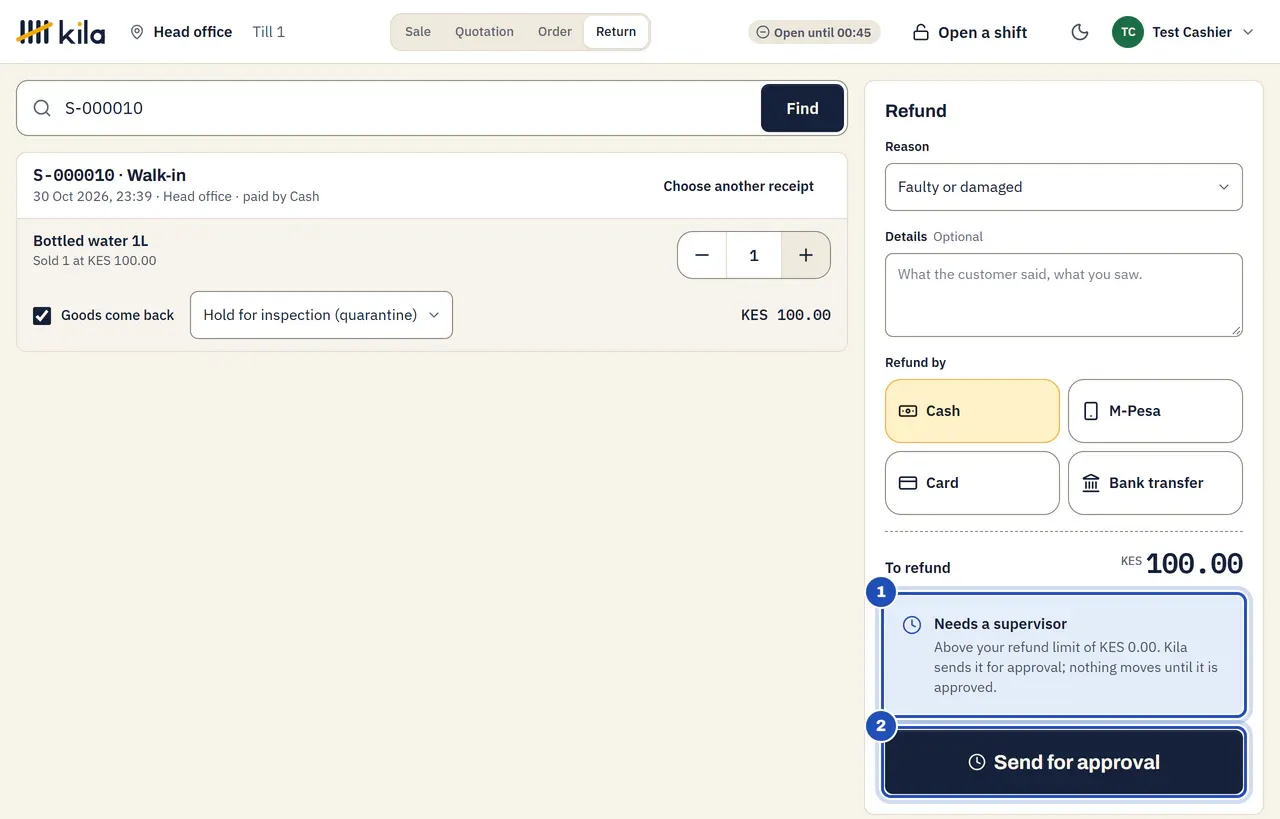The width and height of the screenshot is (1280, 819).
Task: Expand Hold for inspection dropdown
Action: coord(321,315)
